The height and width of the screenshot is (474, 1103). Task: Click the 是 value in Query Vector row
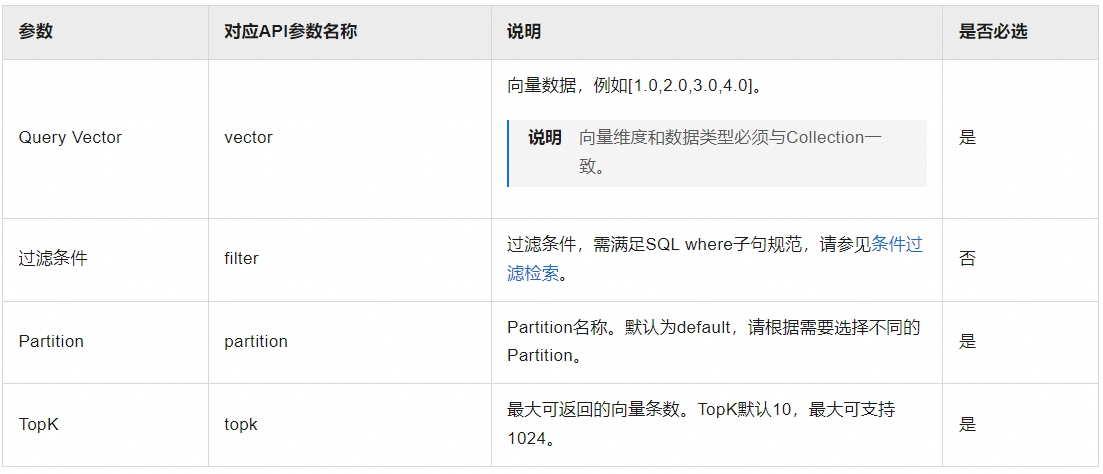[x=967, y=138]
